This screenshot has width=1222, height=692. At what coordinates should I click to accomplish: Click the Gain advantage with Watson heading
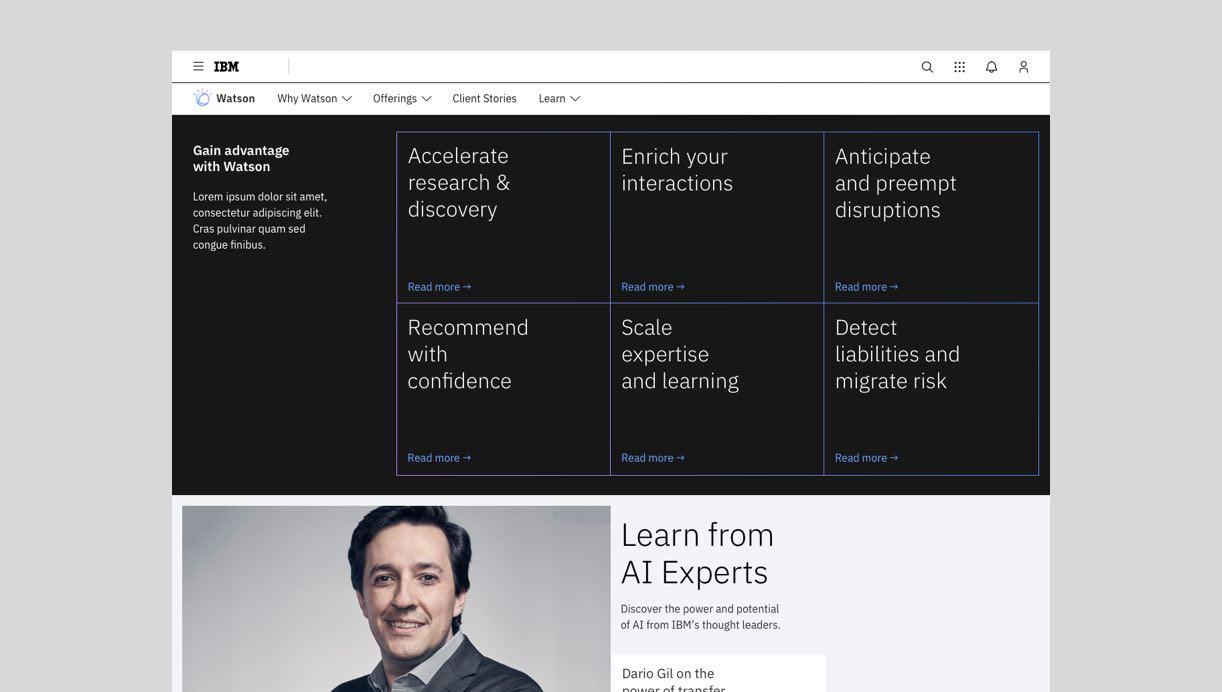(241, 158)
